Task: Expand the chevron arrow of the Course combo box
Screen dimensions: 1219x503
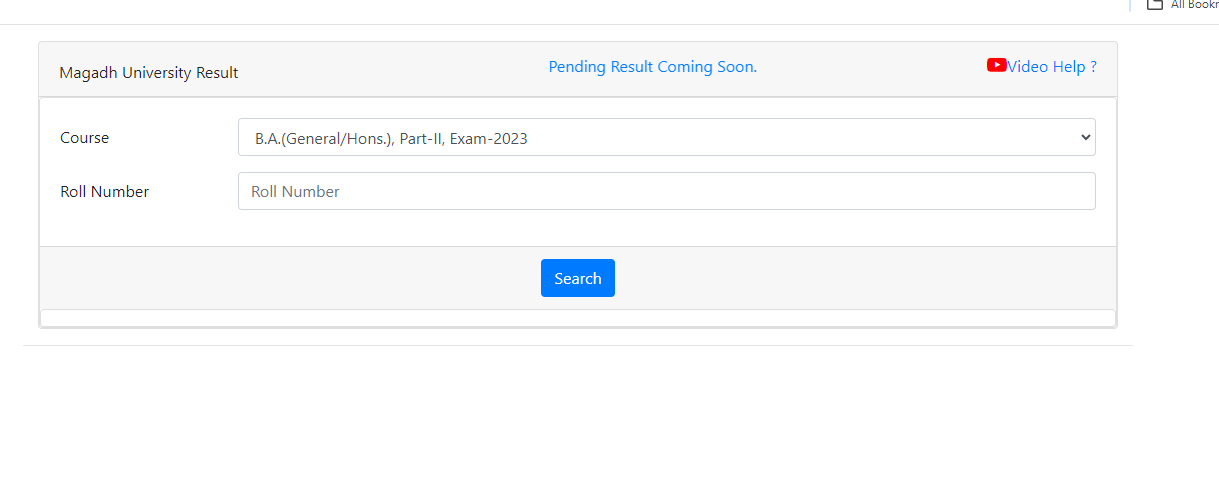Action: pyautogui.click(x=1086, y=138)
